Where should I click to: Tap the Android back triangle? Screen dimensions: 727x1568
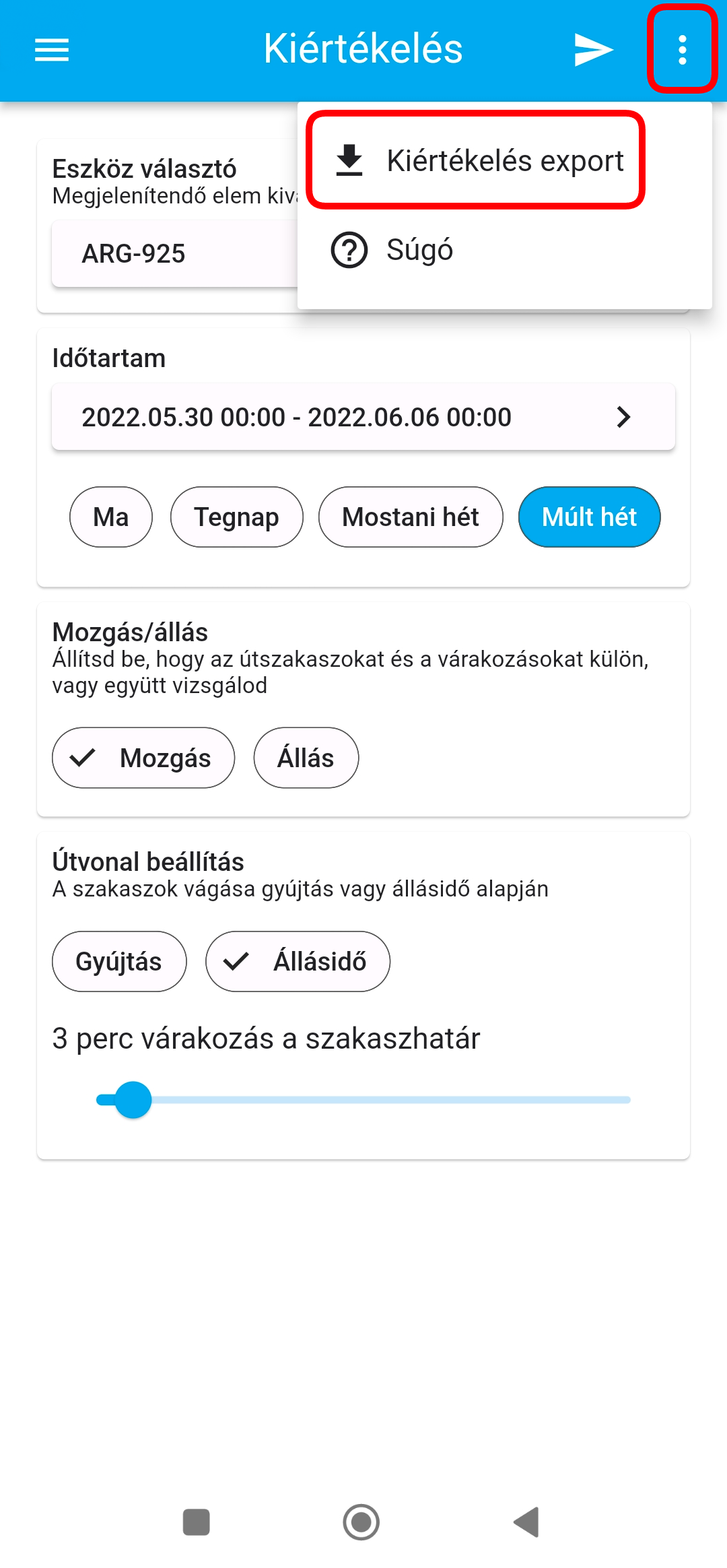pyautogui.click(x=527, y=1522)
